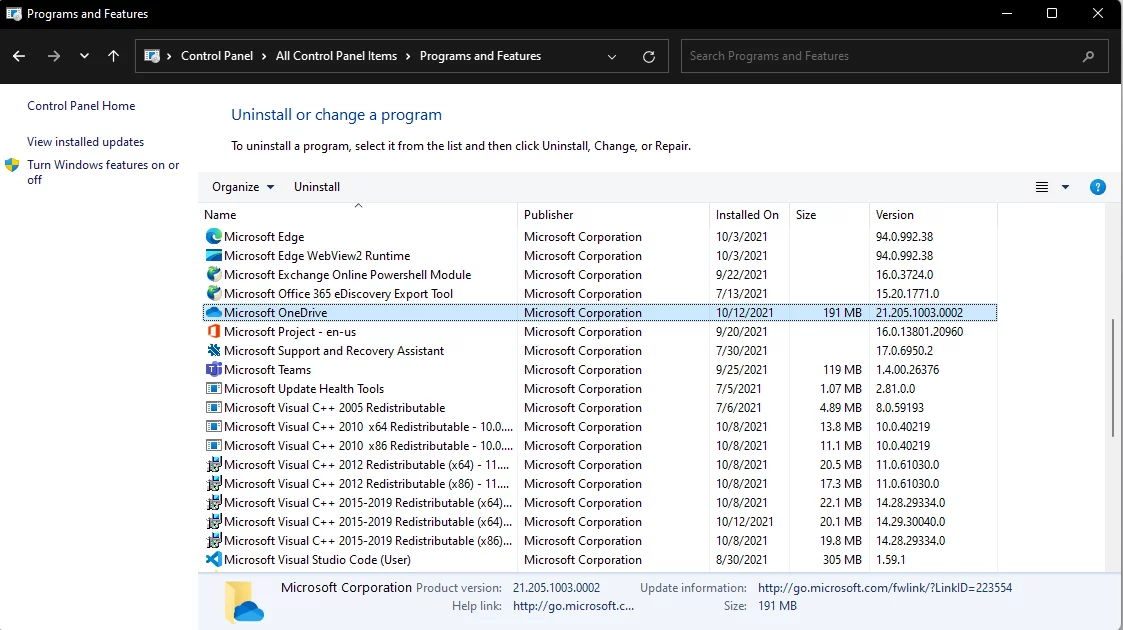Image resolution: width=1123 pixels, height=630 pixels.
Task: Click the Exchange Online Powershell Module icon
Action: [x=213, y=274]
